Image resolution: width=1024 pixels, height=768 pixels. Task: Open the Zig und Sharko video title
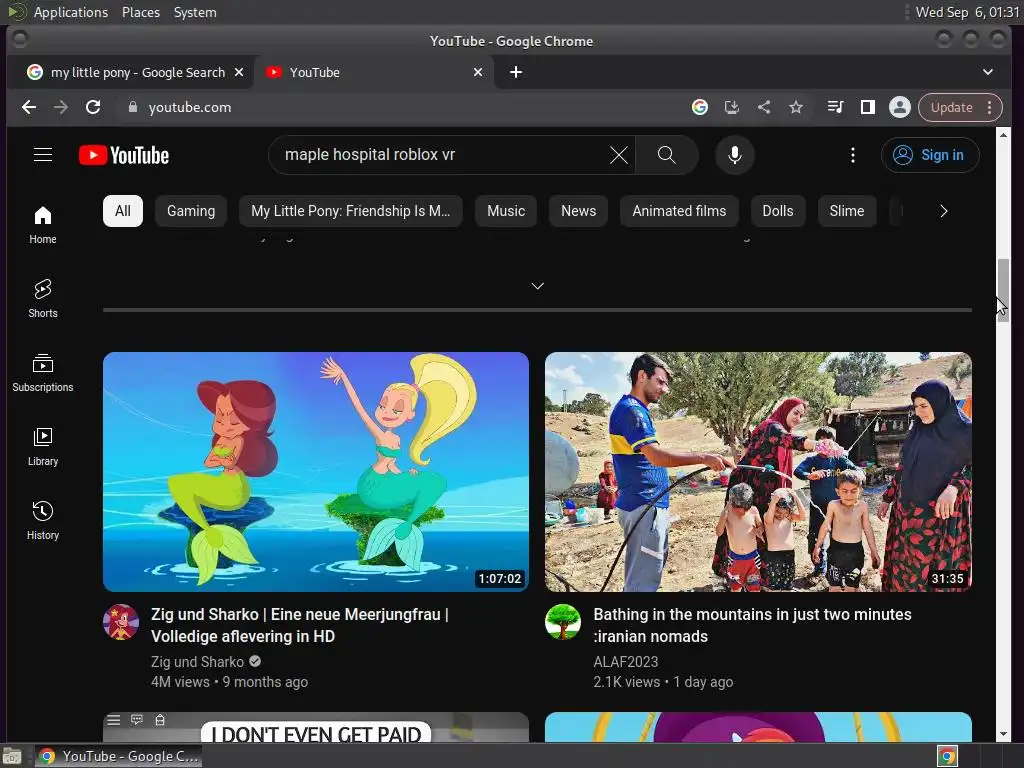click(x=299, y=625)
